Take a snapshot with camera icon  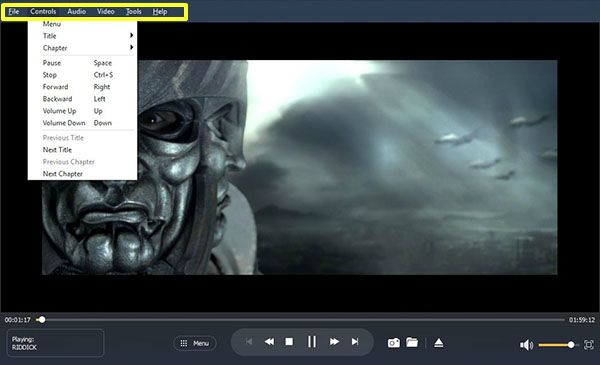(394, 343)
